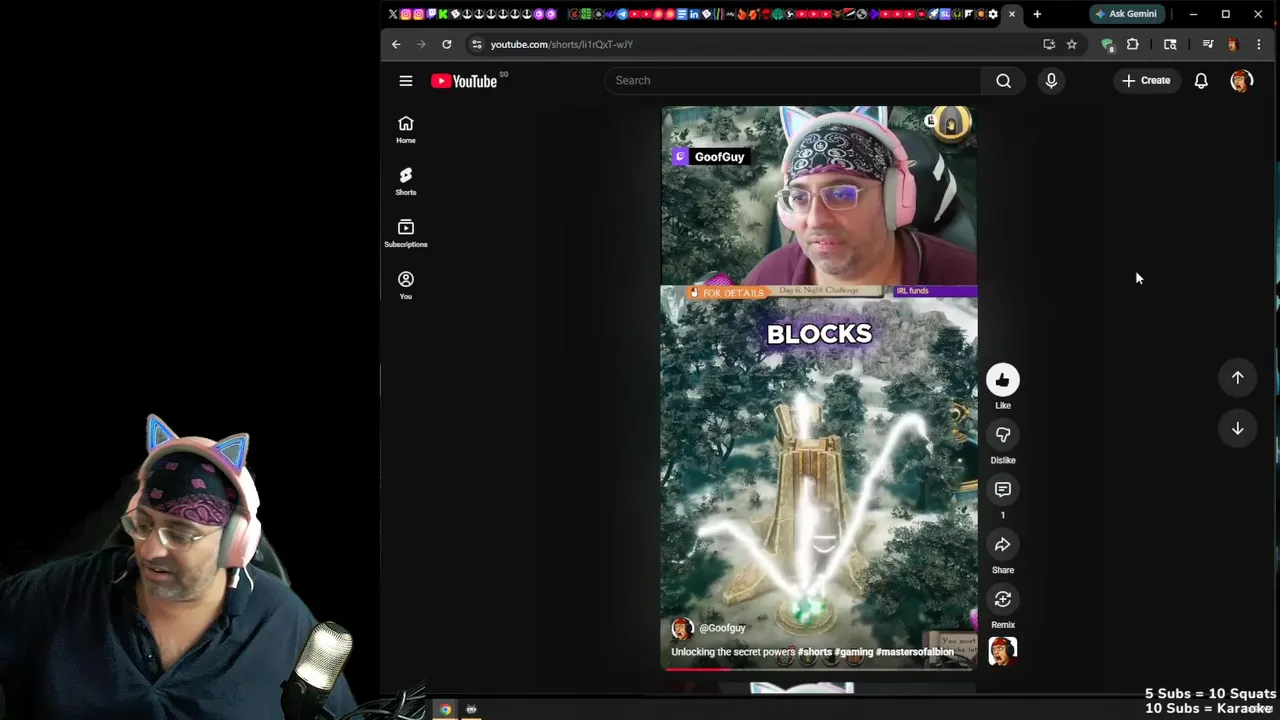This screenshot has height=720, width=1280.
Task: Open the extensions puzzle menu
Action: 1132,44
